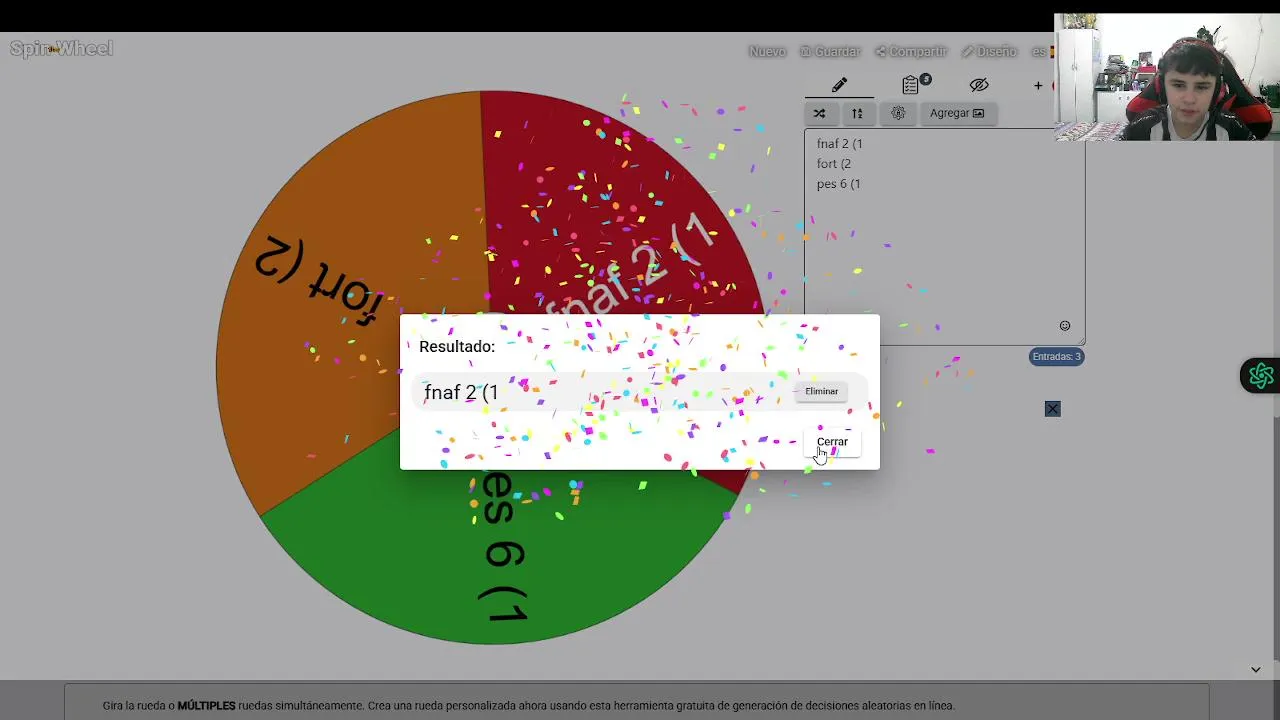Image resolution: width=1280 pixels, height=720 pixels.
Task: Close the ad with the X icon
Action: (x=1052, y=409)
